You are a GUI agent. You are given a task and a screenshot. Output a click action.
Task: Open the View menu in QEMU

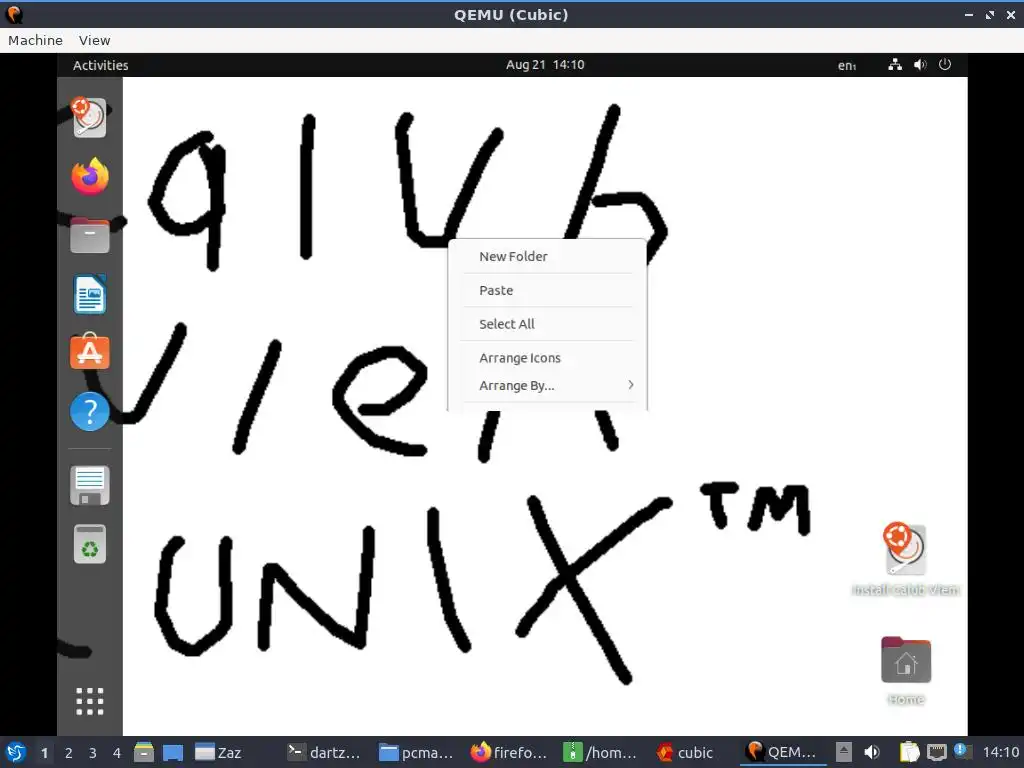(95, 40)
